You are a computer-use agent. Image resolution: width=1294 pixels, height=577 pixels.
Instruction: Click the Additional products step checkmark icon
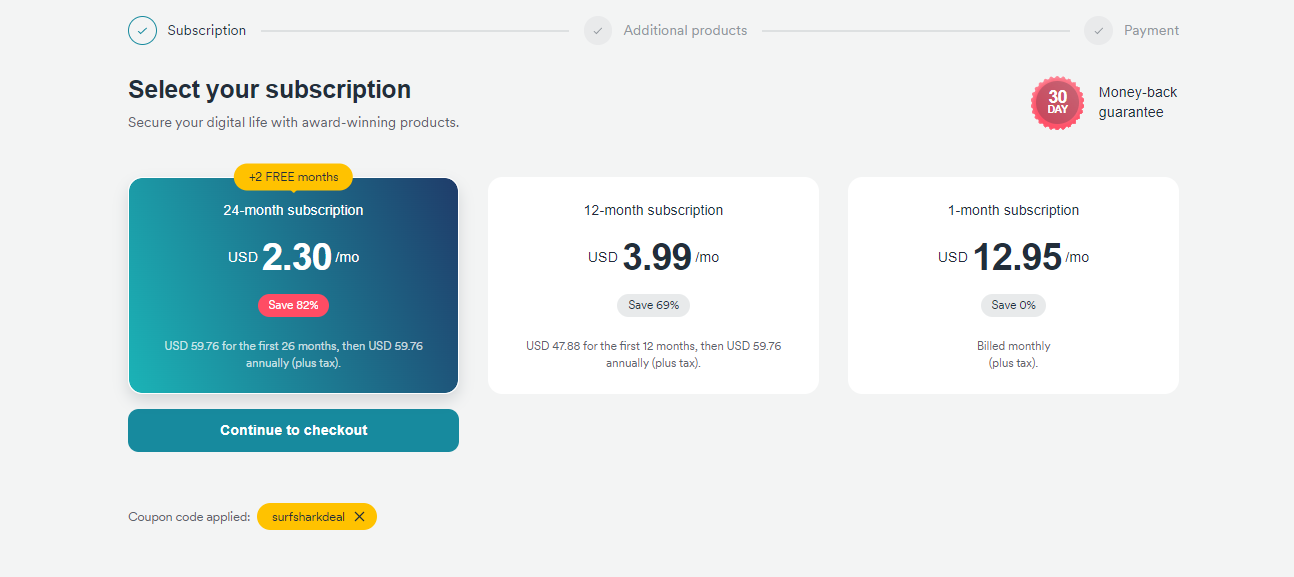pyautogui.click(x=598, y=30)
